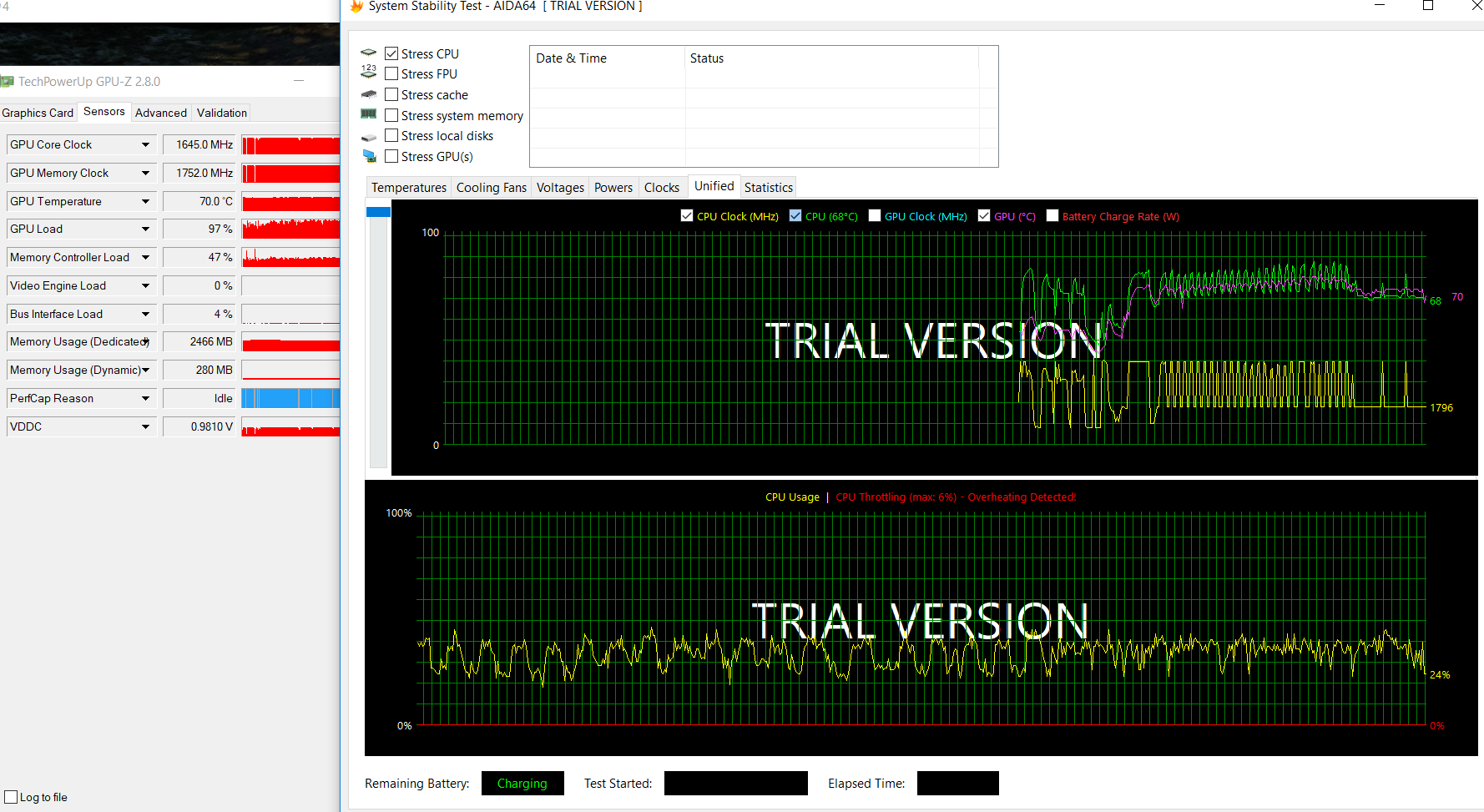Enable the Stress FPU checkbox

point(391,73)
